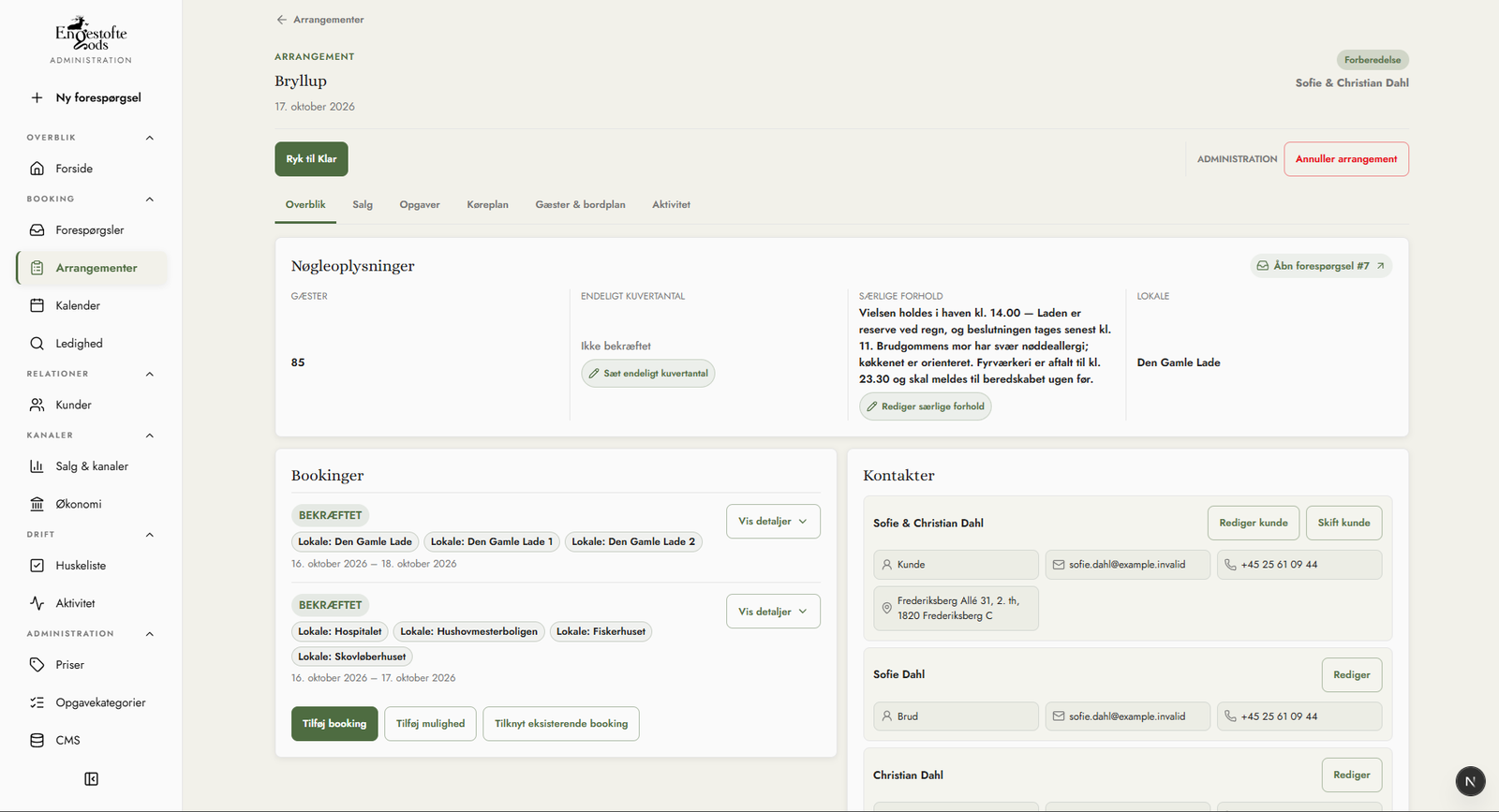Collapse the RELATIONER sidebar section

tap(149, 374)
